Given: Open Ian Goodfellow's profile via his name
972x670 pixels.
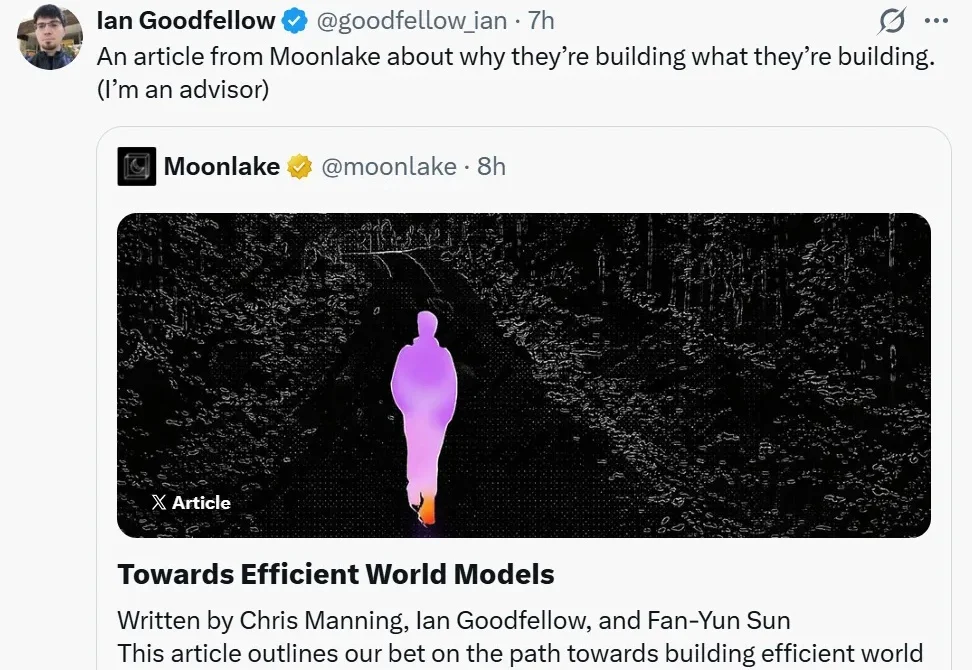Looking at the screenshot, I should click(x=185, y=20).
